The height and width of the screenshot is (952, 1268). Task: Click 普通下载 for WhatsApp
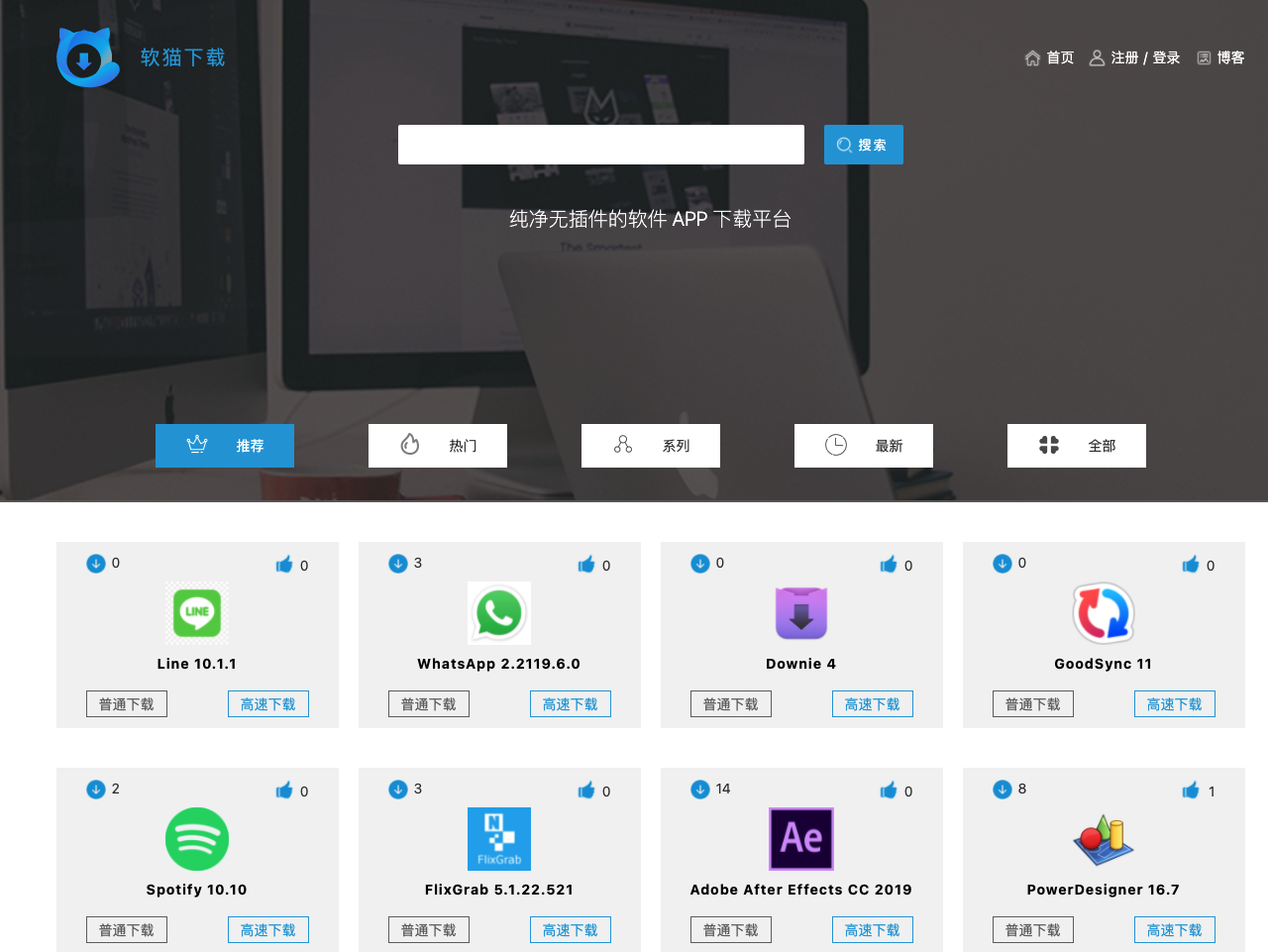[x=429, y=704]
